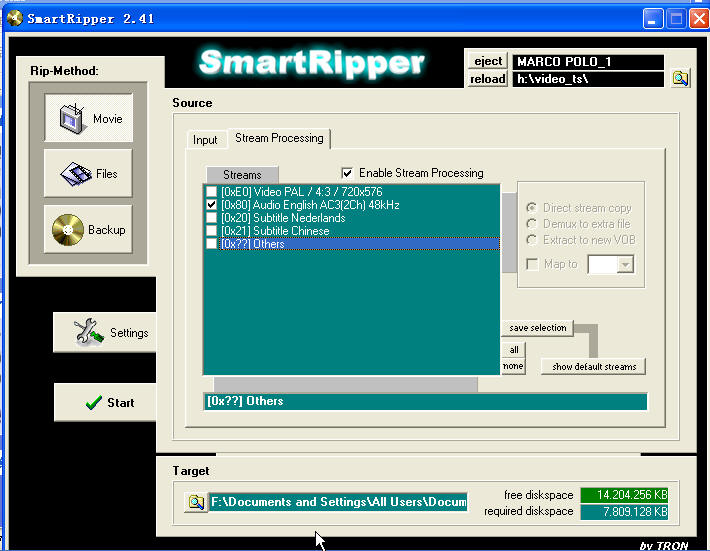Click the h:\video_ts\ source path field
This screenshot has height=551, width=710.
(588, 79)
